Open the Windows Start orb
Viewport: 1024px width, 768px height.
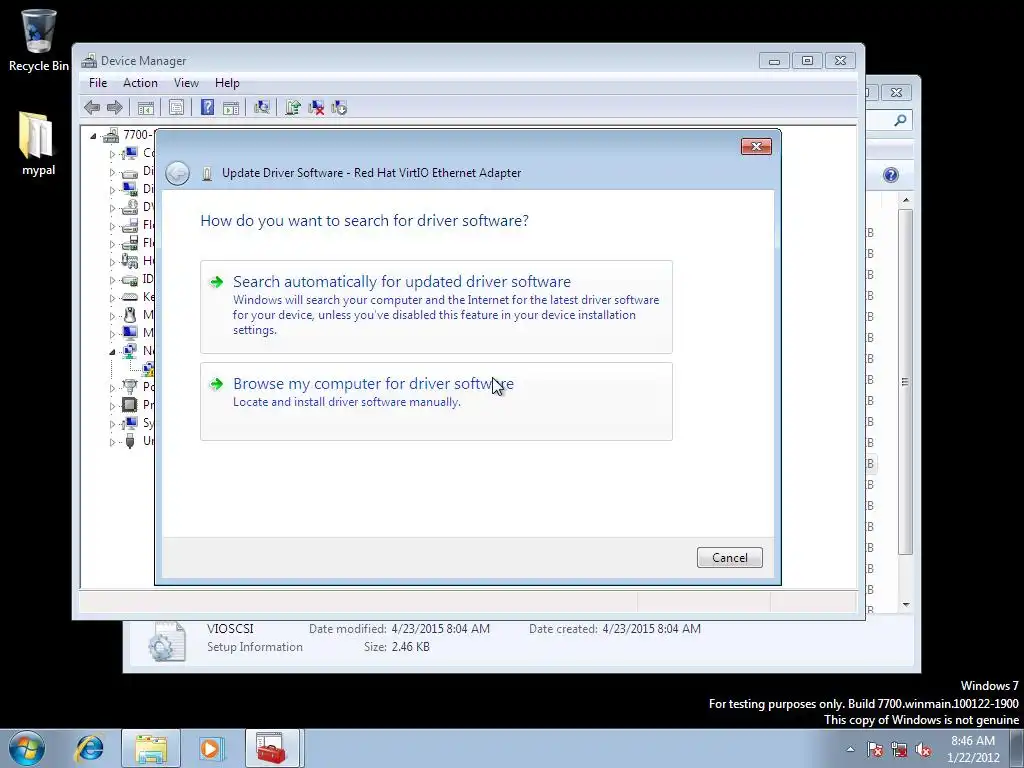tap(27, 748)
